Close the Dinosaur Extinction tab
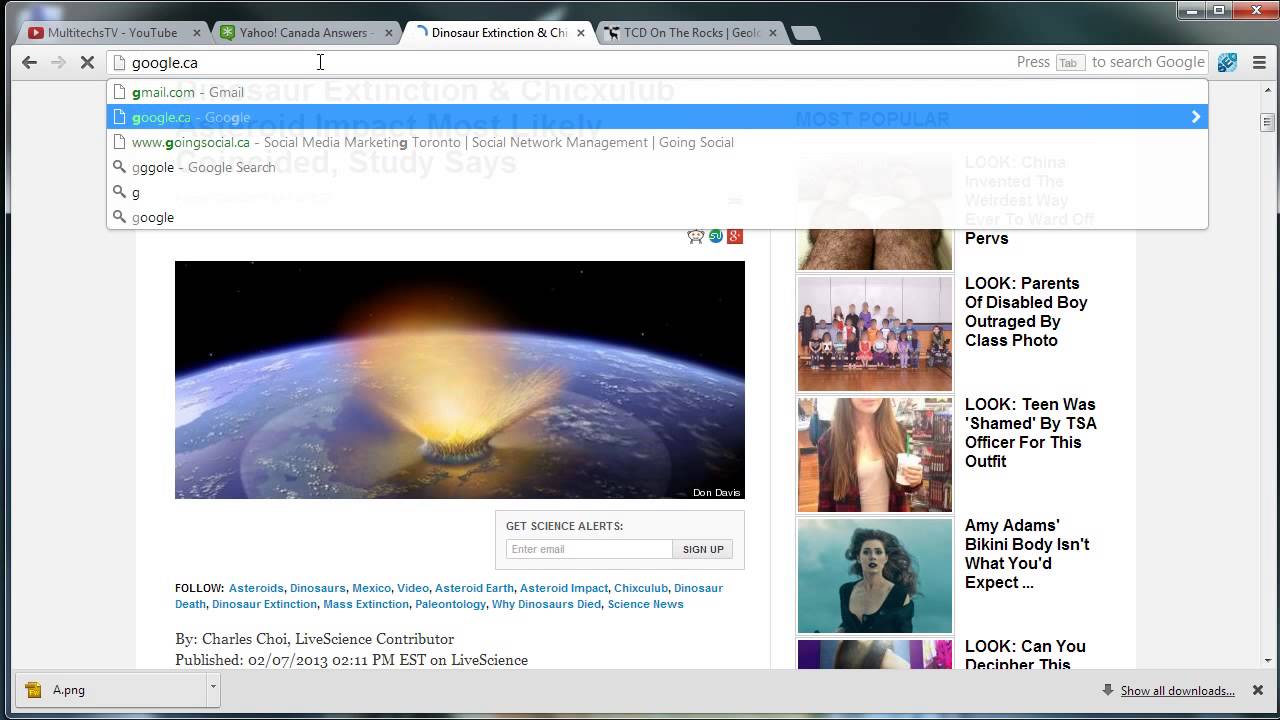This screenshot has height=720, width=1280. pyautogui.click(x=581, y=33)
